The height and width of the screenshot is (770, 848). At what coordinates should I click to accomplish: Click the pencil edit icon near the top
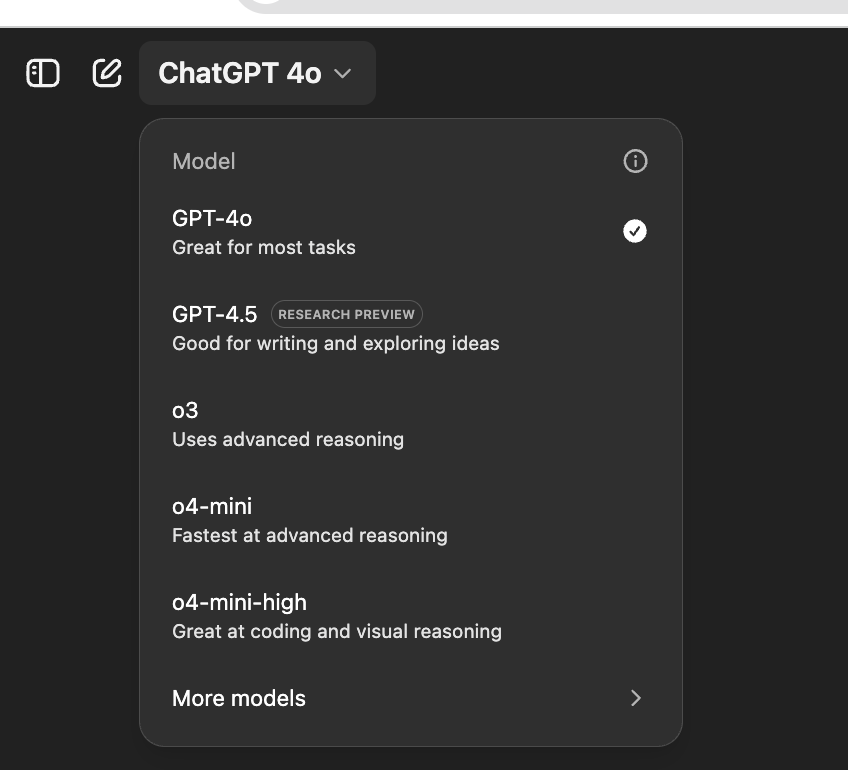coord(107,73)
